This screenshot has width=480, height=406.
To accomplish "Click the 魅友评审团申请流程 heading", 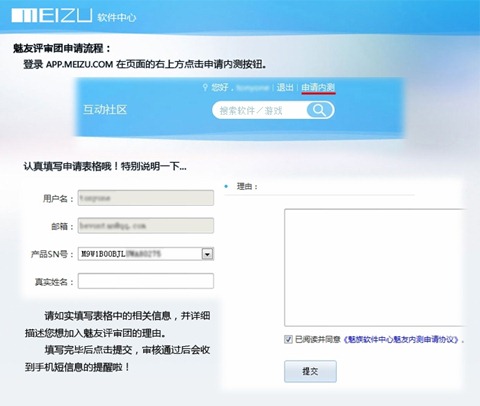I will (62, 49).
